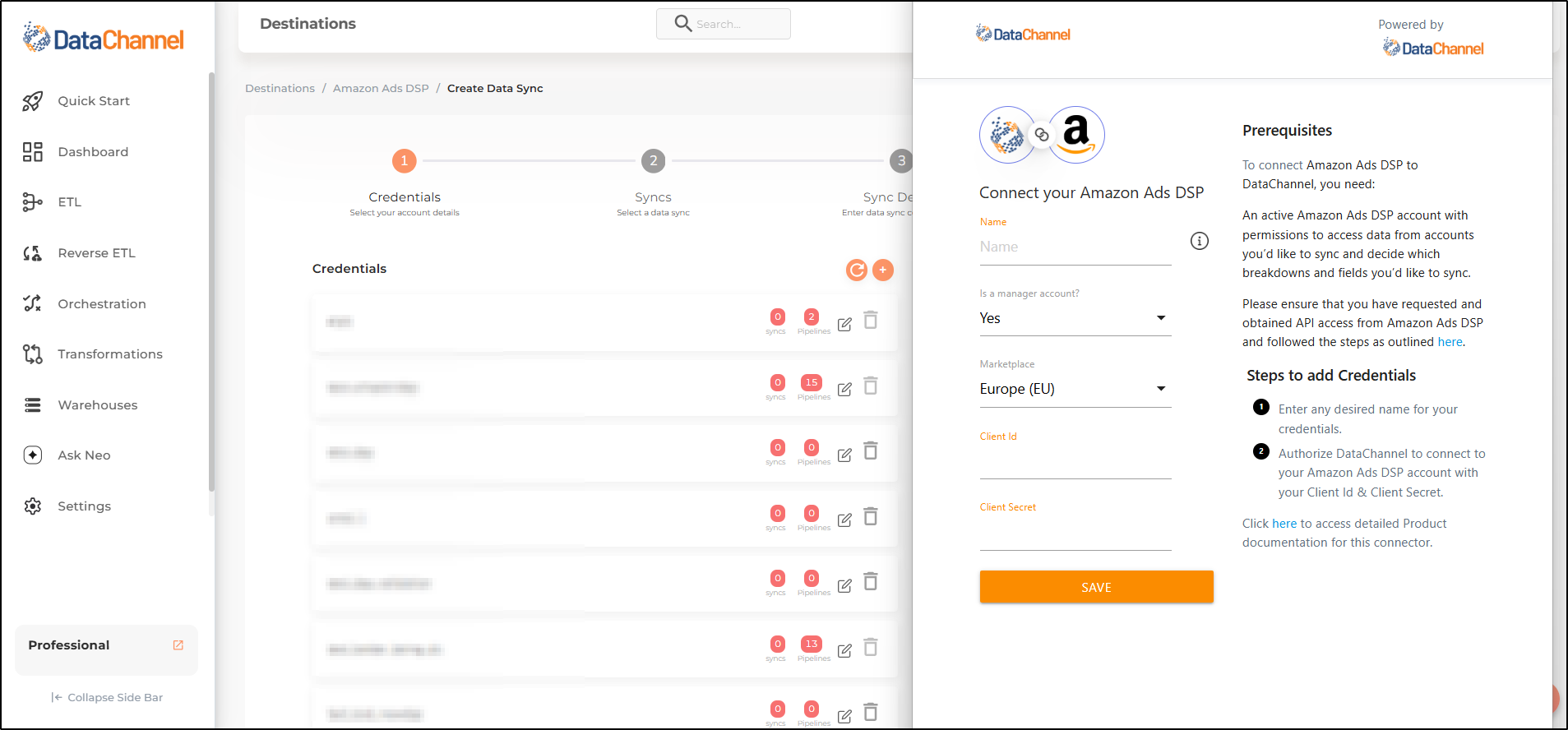Click the Powered by DataChannel logo
The height and width of the screenshot is (730, 1568).
(x=1433, y=49)
